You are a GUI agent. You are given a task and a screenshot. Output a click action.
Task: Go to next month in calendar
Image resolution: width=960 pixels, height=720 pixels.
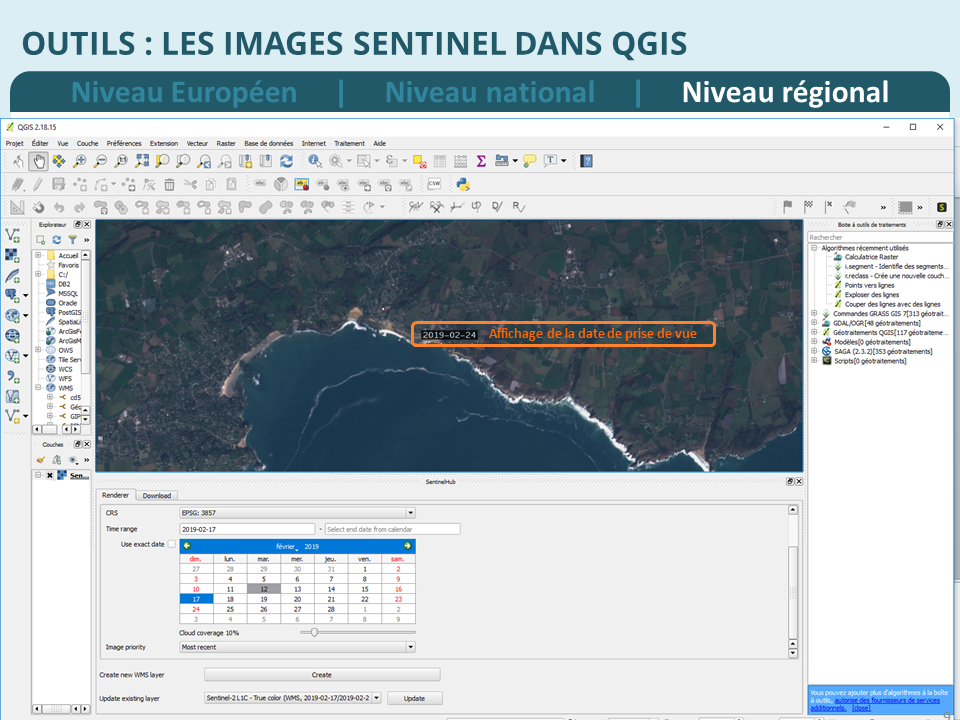coord(408,546)
